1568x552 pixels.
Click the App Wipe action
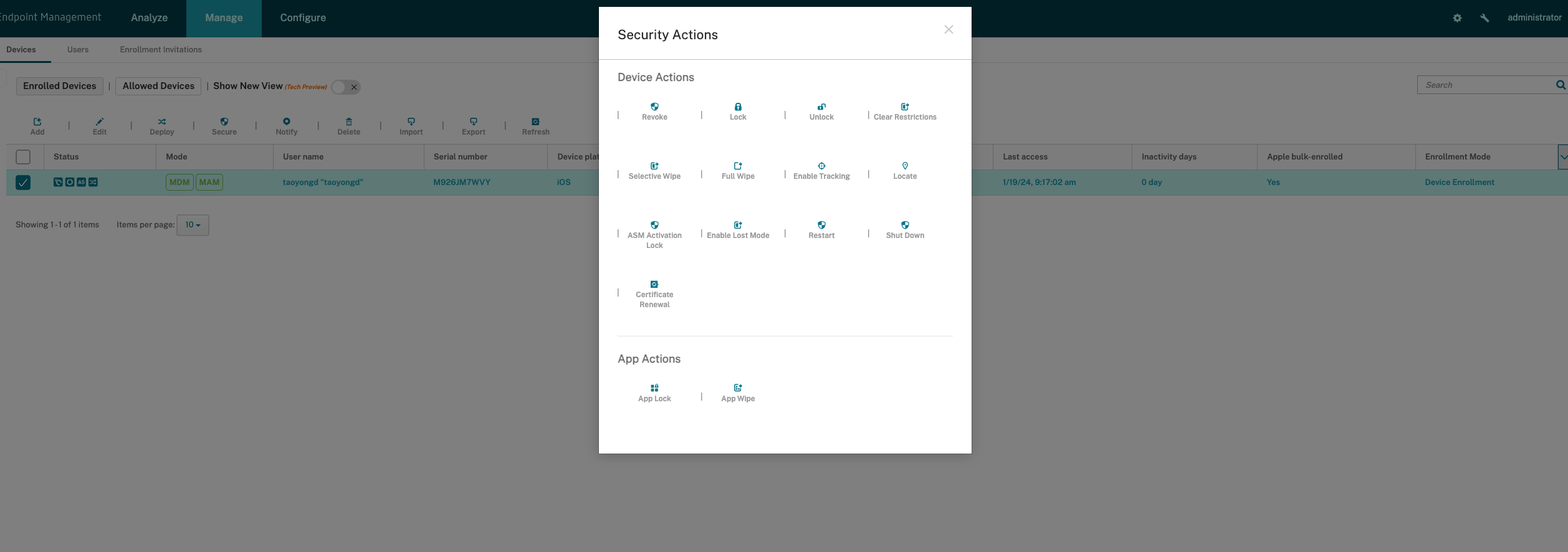click(738, 393)
